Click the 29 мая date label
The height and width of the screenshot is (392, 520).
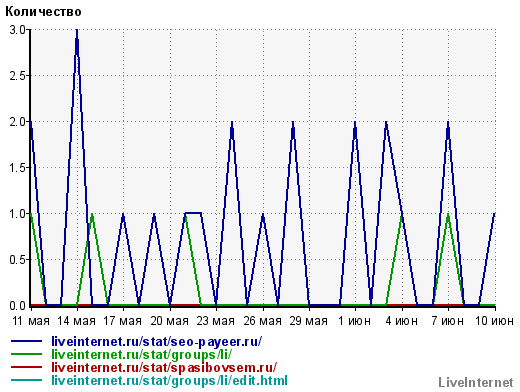click(x=308, y=321)
